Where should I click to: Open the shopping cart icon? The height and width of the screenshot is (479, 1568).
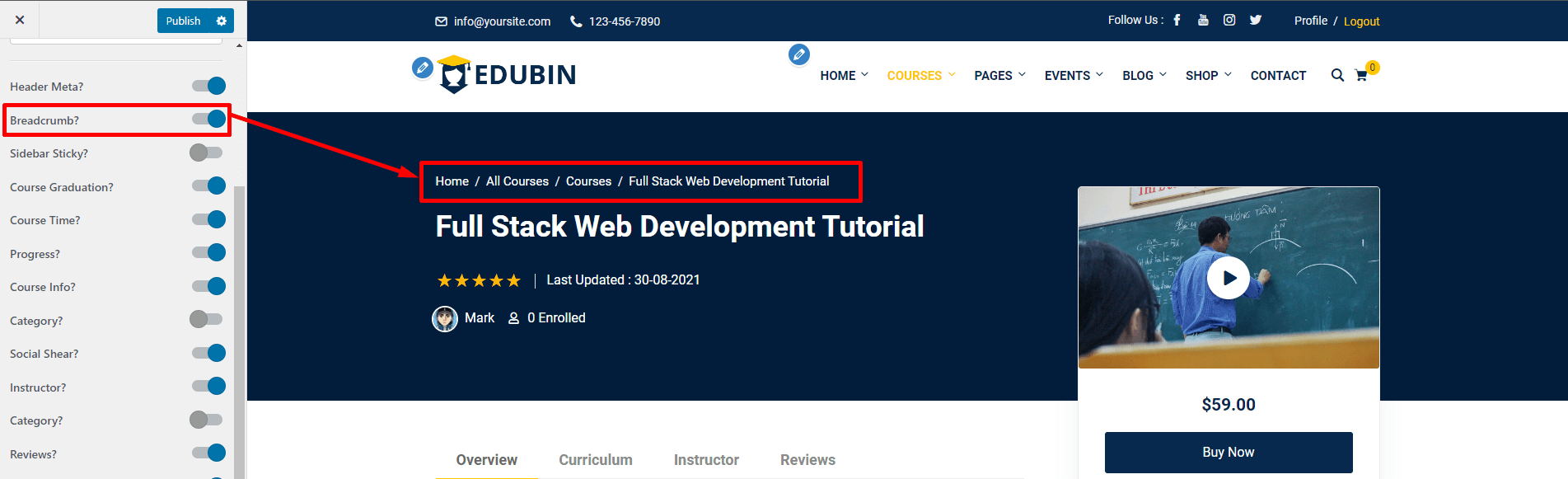(x=1361, y=75)
